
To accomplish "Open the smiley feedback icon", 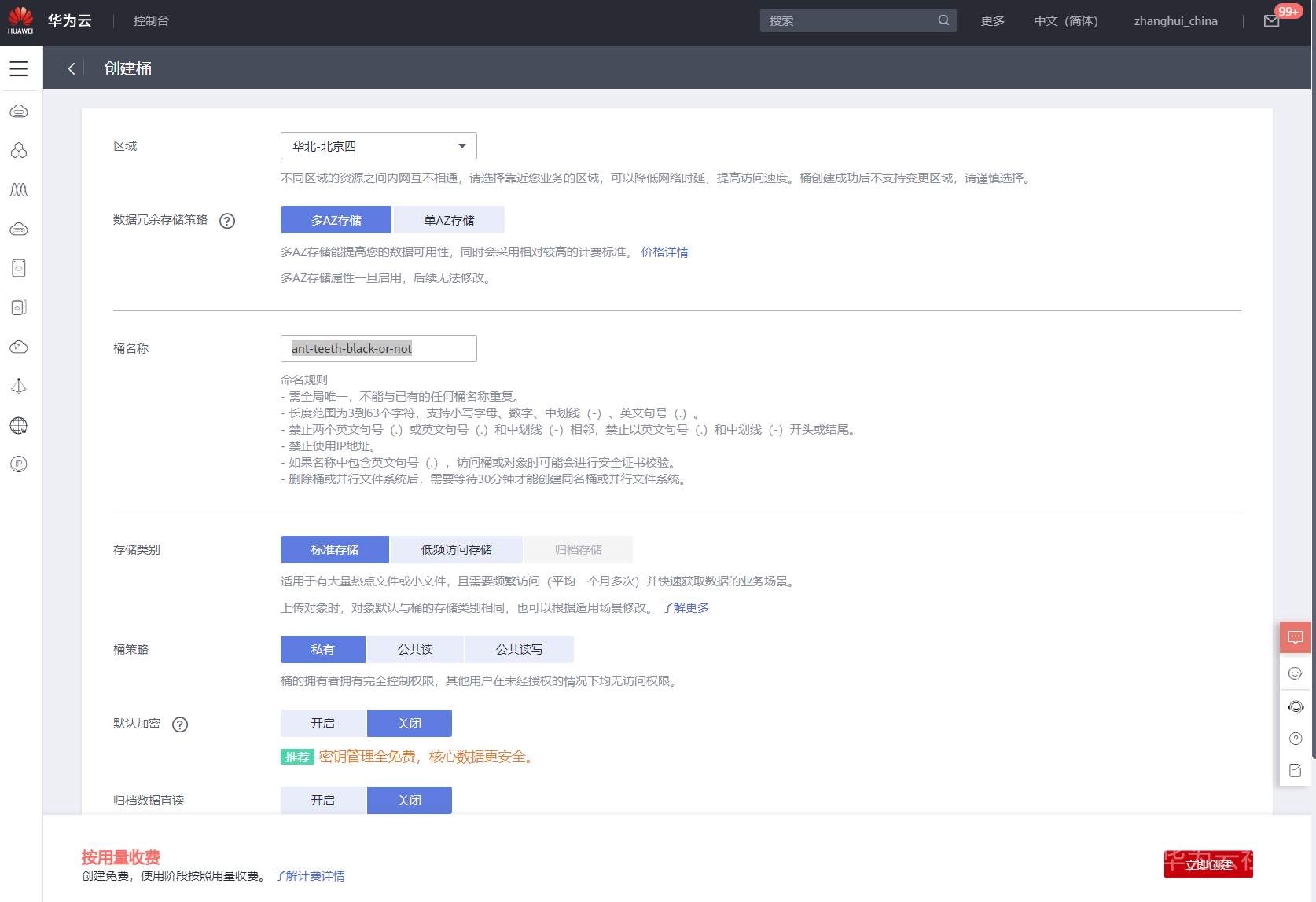I will coord(1296,673).
